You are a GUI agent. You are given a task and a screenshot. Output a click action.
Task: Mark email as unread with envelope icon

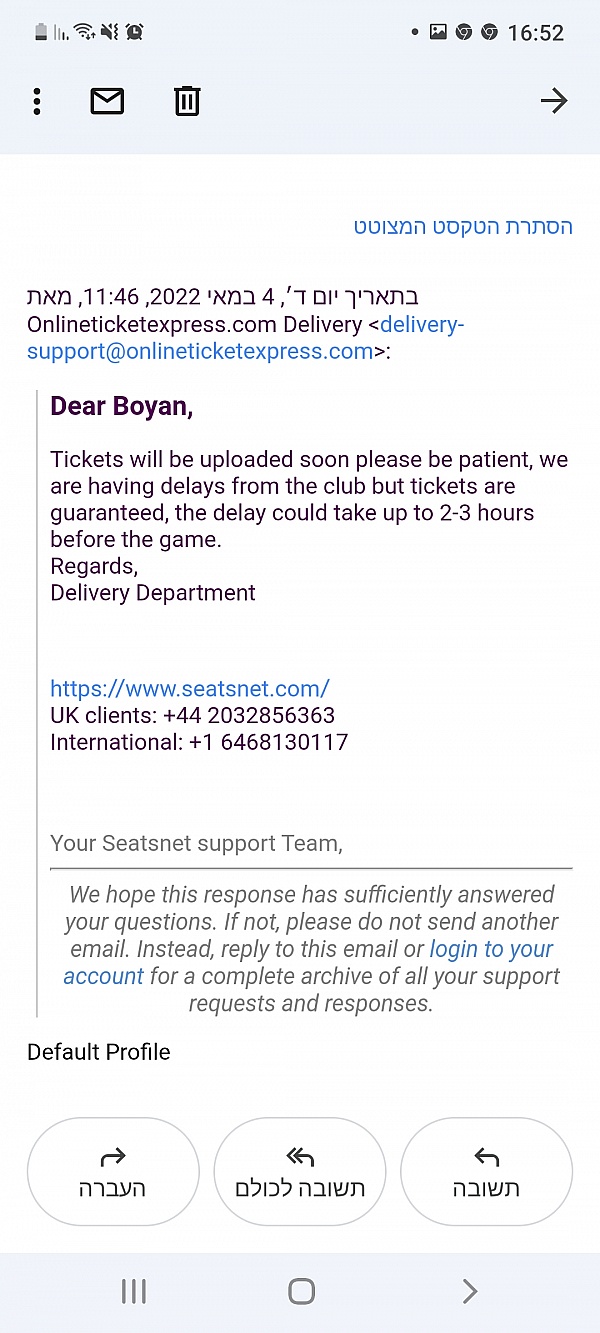pyautogui.click(x=107, y=101)
